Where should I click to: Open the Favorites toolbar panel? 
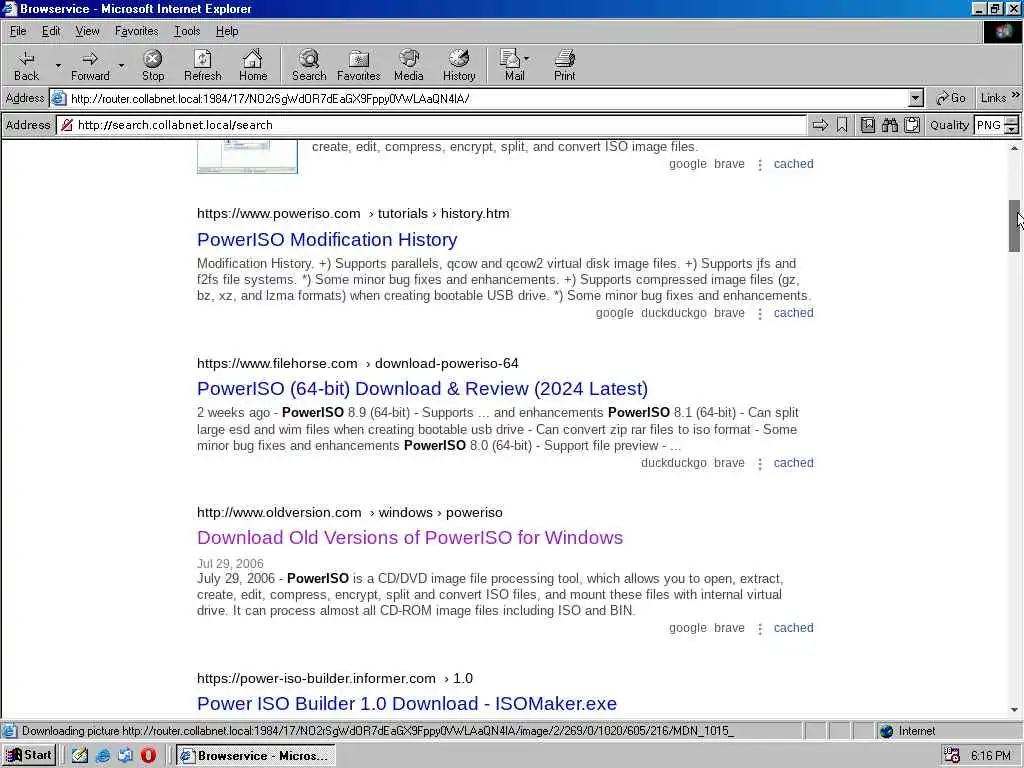click(359, 65)
